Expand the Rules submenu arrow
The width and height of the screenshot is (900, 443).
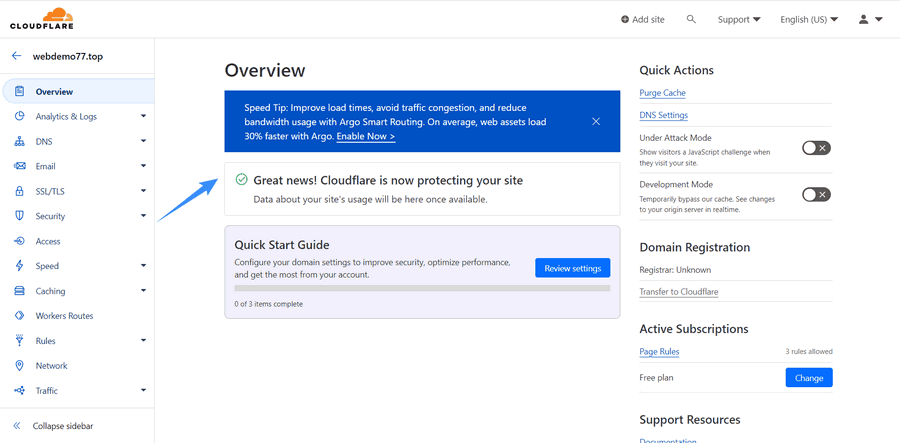[143, 340]
